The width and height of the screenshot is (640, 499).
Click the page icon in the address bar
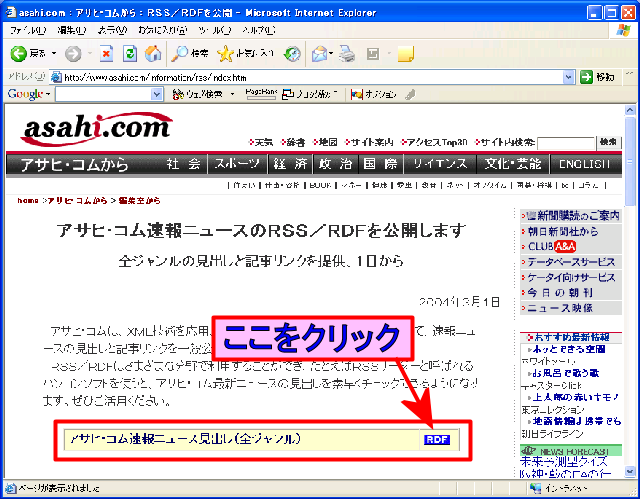pyautogui.click(x=56, y=77)
